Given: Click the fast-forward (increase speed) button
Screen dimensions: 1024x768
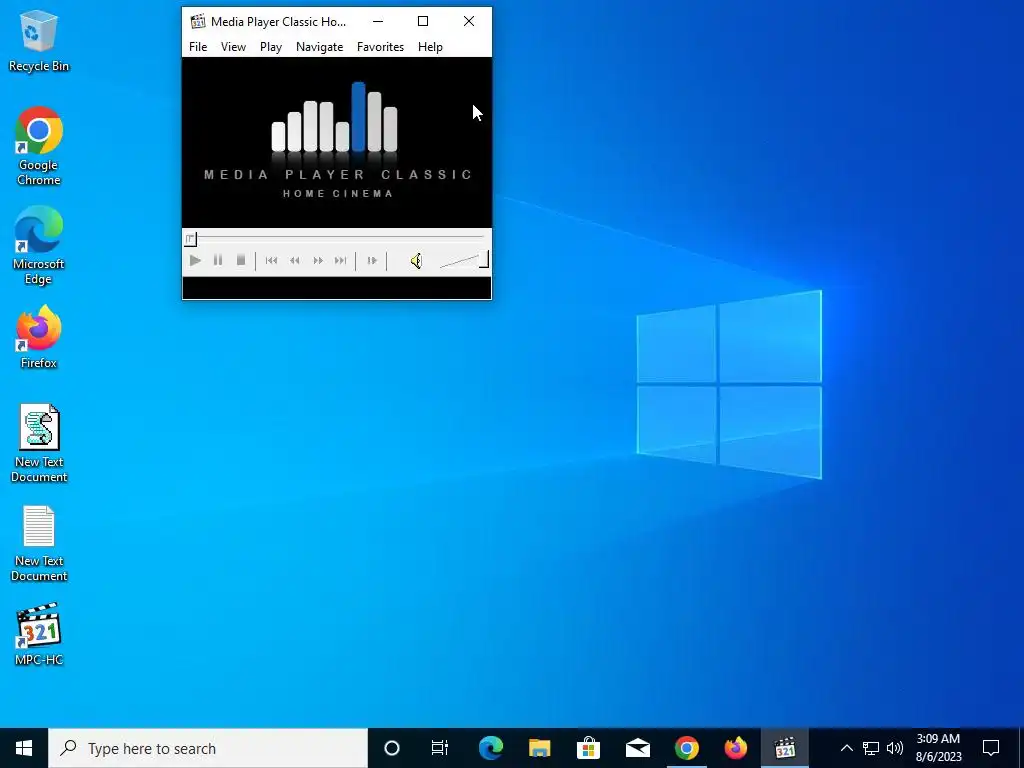Looking at the screenshot, I should point(318,261).
